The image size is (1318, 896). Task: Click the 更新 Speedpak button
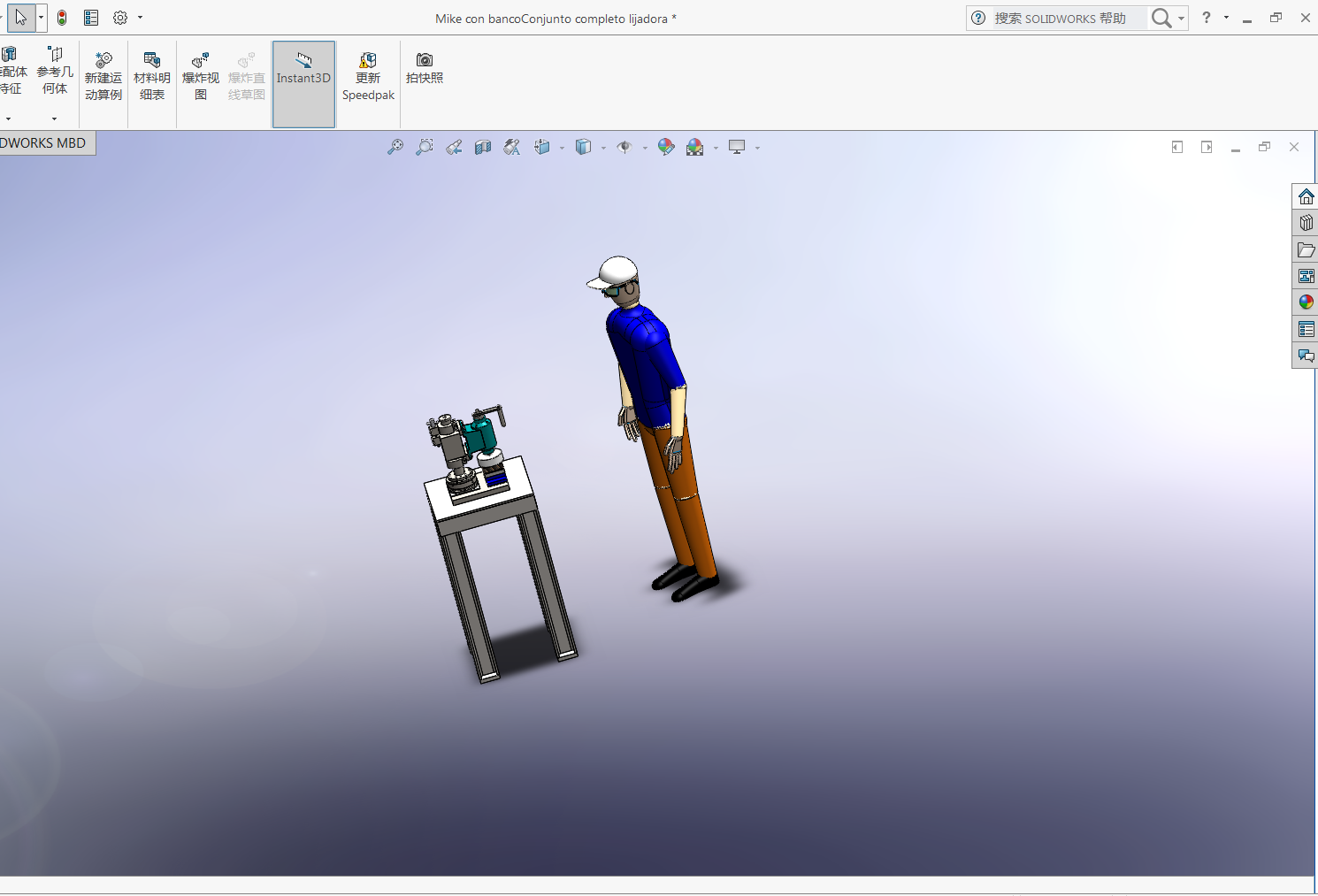pyautogui.click(x=368, y=77)
